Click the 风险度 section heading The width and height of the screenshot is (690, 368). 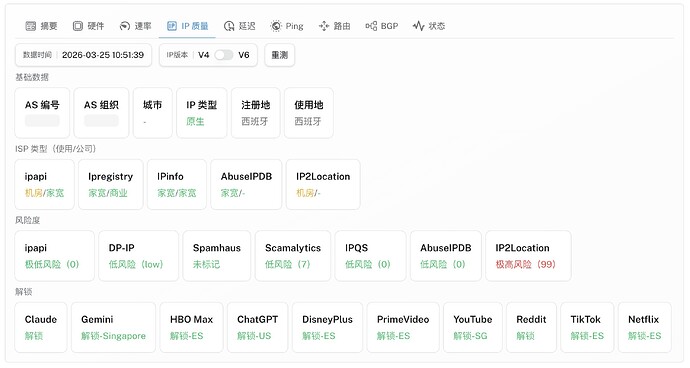tap(27, 220)
